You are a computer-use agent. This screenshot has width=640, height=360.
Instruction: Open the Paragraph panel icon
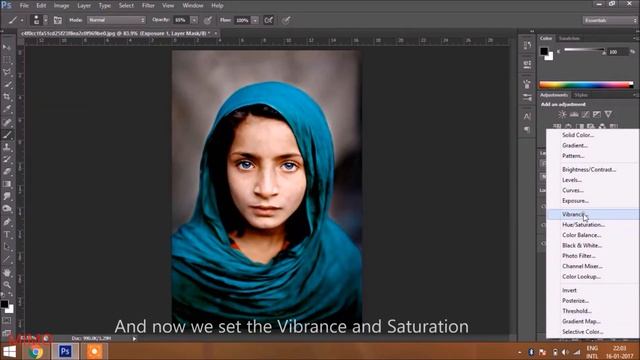[527, 129]
